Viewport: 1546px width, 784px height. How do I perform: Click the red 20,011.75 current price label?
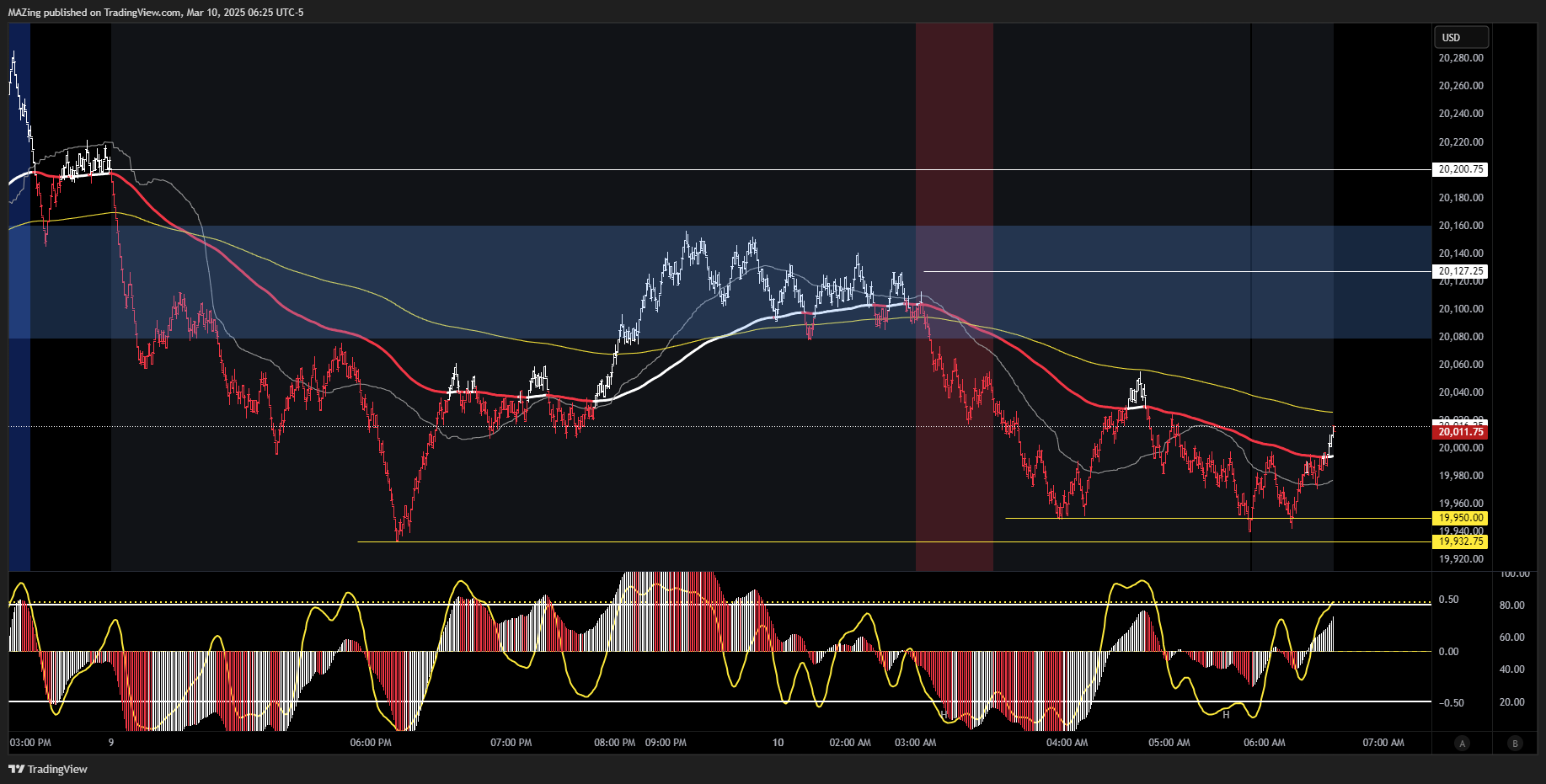coord(1460,432)
